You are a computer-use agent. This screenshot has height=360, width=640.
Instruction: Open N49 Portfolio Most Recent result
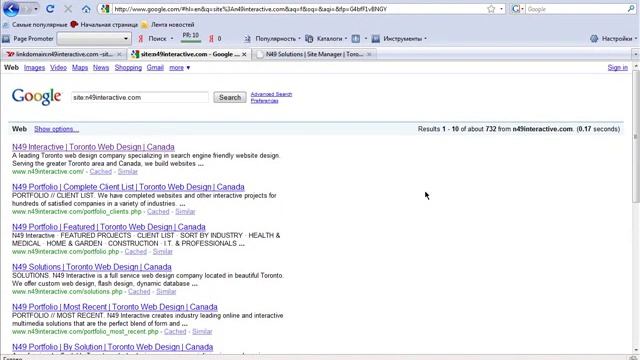[115, 307]
